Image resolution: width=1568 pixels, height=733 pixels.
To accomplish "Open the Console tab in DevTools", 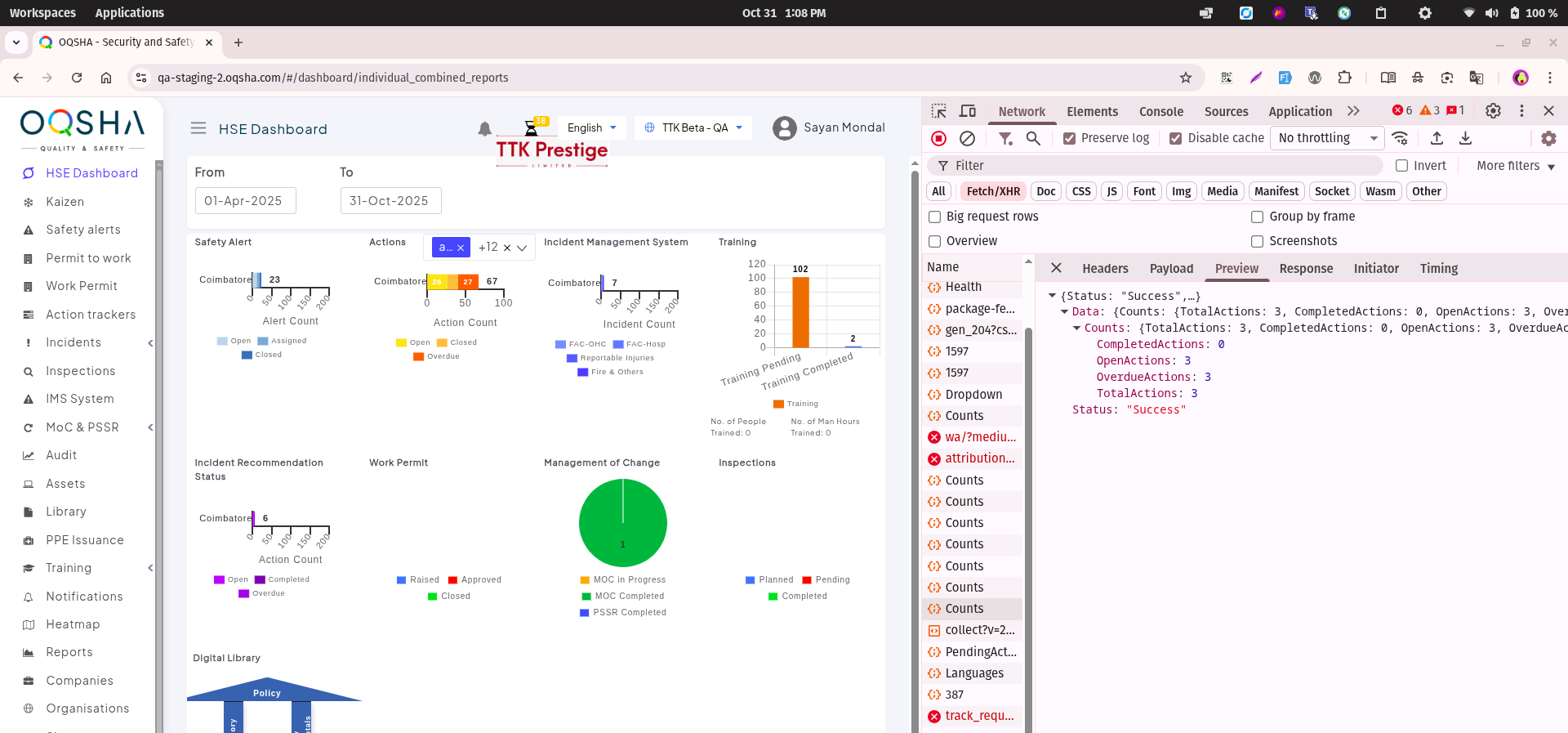I will [x=1160, y=111].
